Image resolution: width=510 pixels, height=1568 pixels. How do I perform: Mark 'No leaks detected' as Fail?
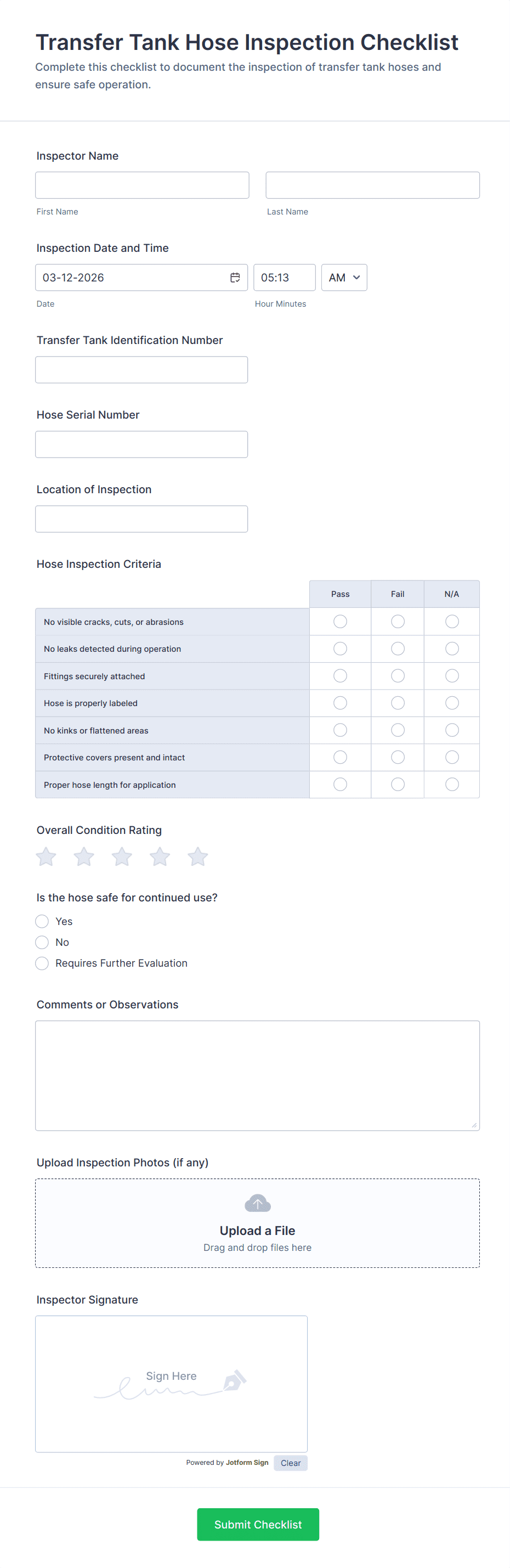(x=398, y=649)
